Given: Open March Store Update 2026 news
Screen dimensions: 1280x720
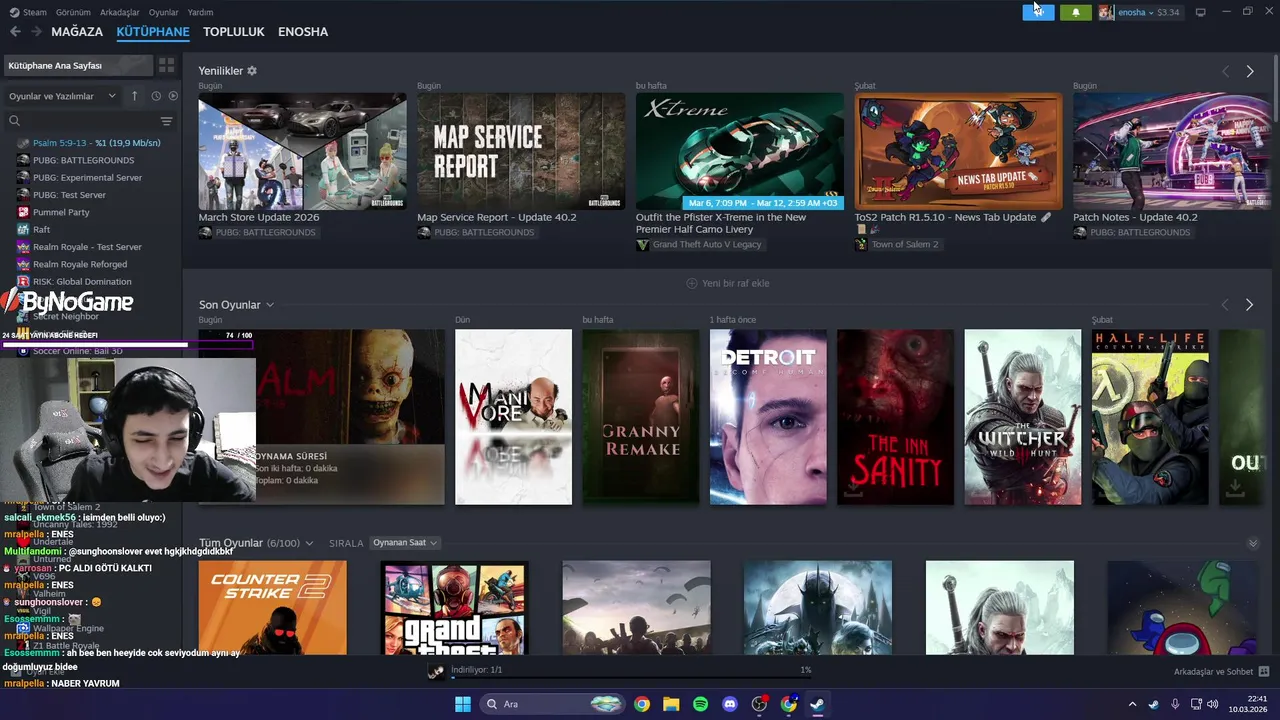Looking at the screenshot, I should [x=302, y=152].
